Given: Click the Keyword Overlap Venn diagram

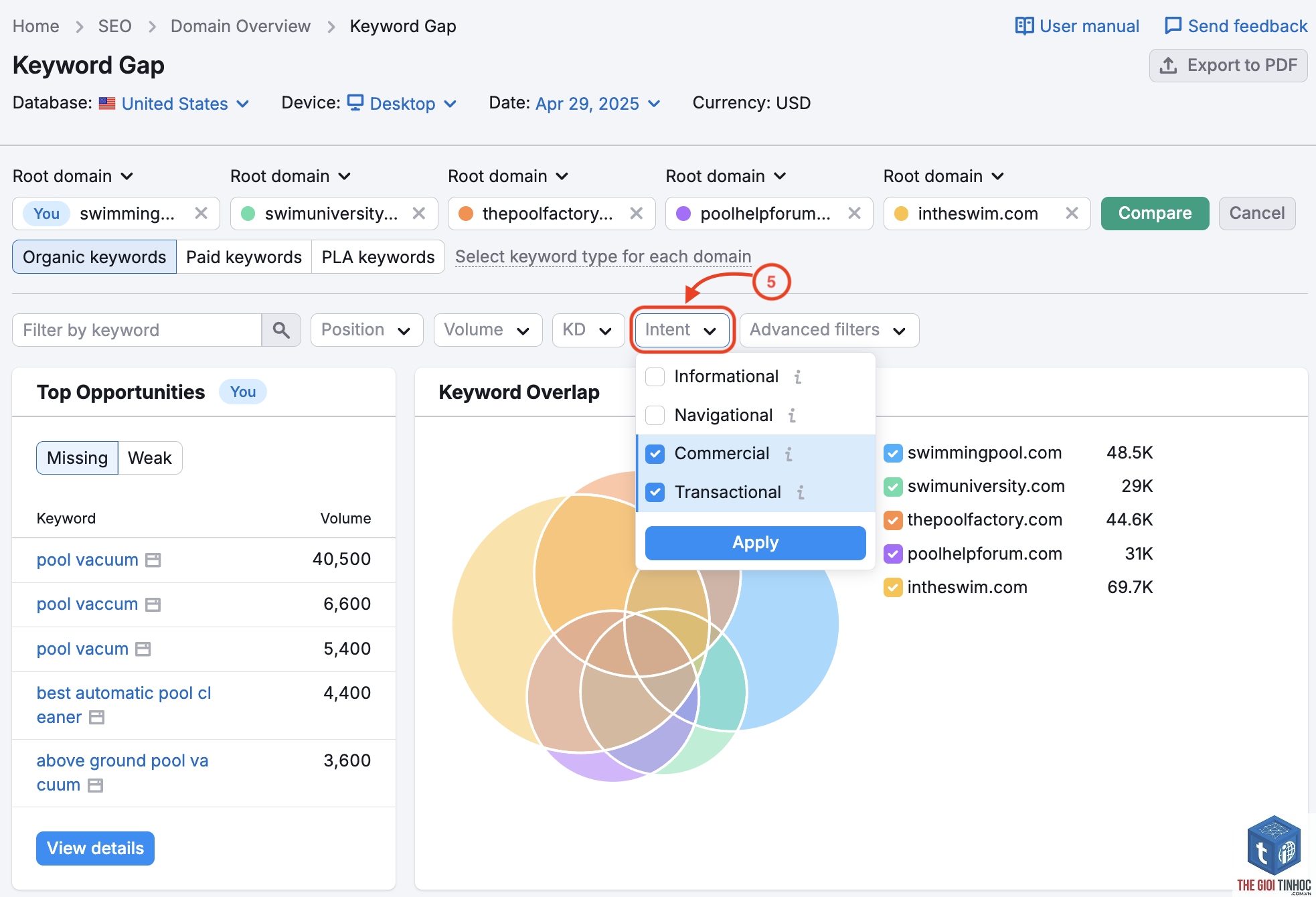Looking at the screenshot, I should click(x=646, y=626).
